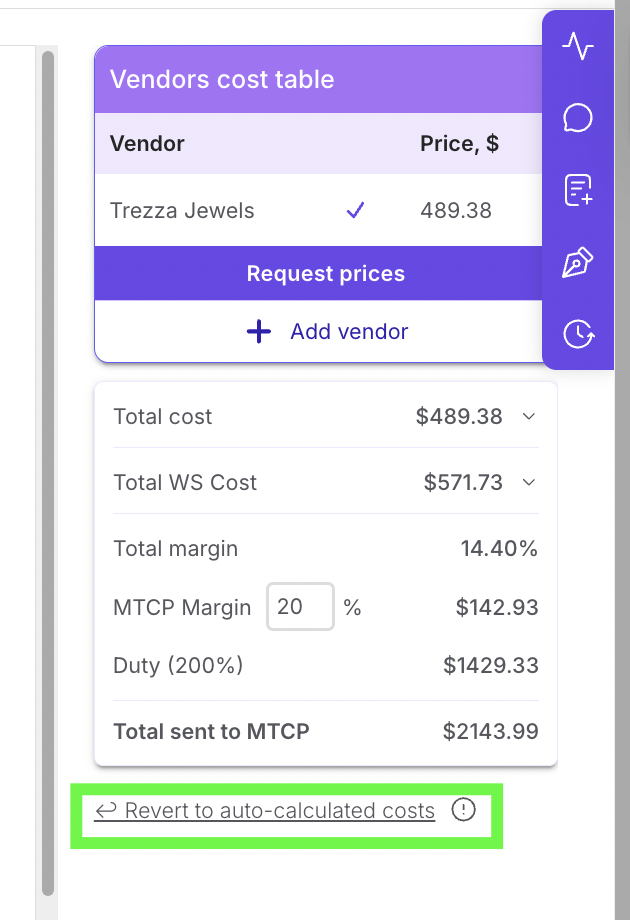Focus the MTCP Margin percent field

[x=299, y=607]
